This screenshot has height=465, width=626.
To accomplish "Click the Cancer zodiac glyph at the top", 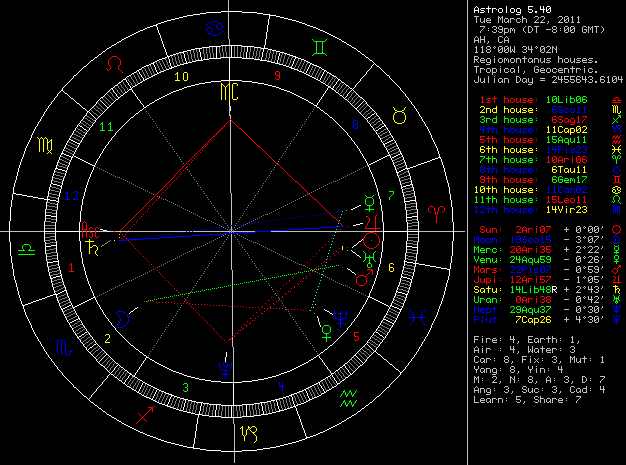I will click(214, 28).
